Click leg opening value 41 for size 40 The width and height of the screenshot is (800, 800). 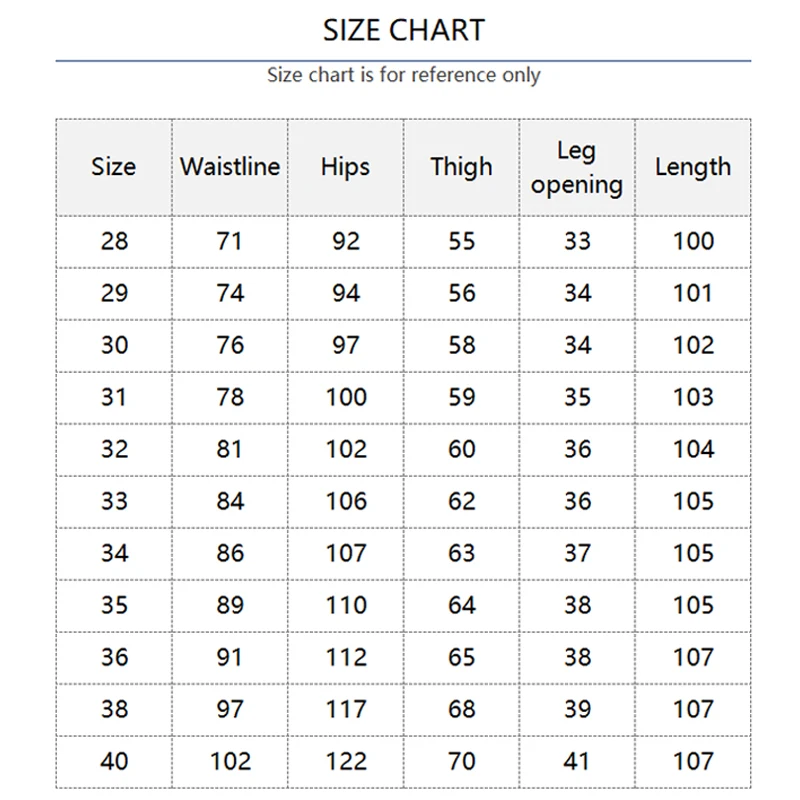click(577, 761)
